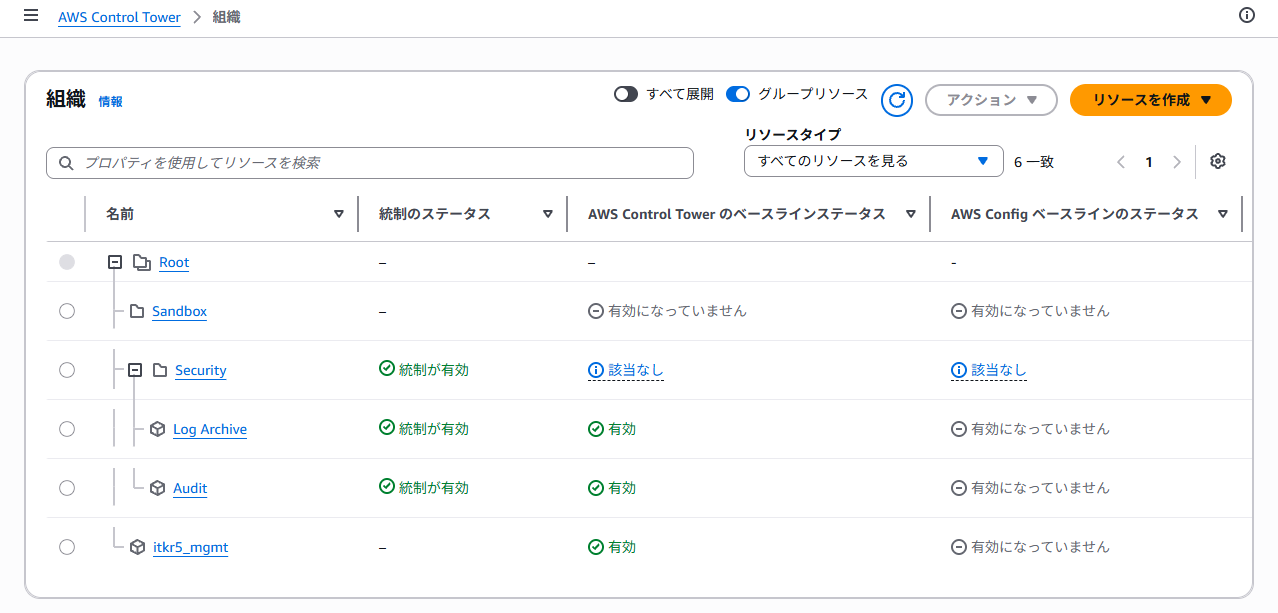The width and height of the screenshot is (1278, 613).
Task: Collapse the Root tree node
Action: tap(115, 262)
